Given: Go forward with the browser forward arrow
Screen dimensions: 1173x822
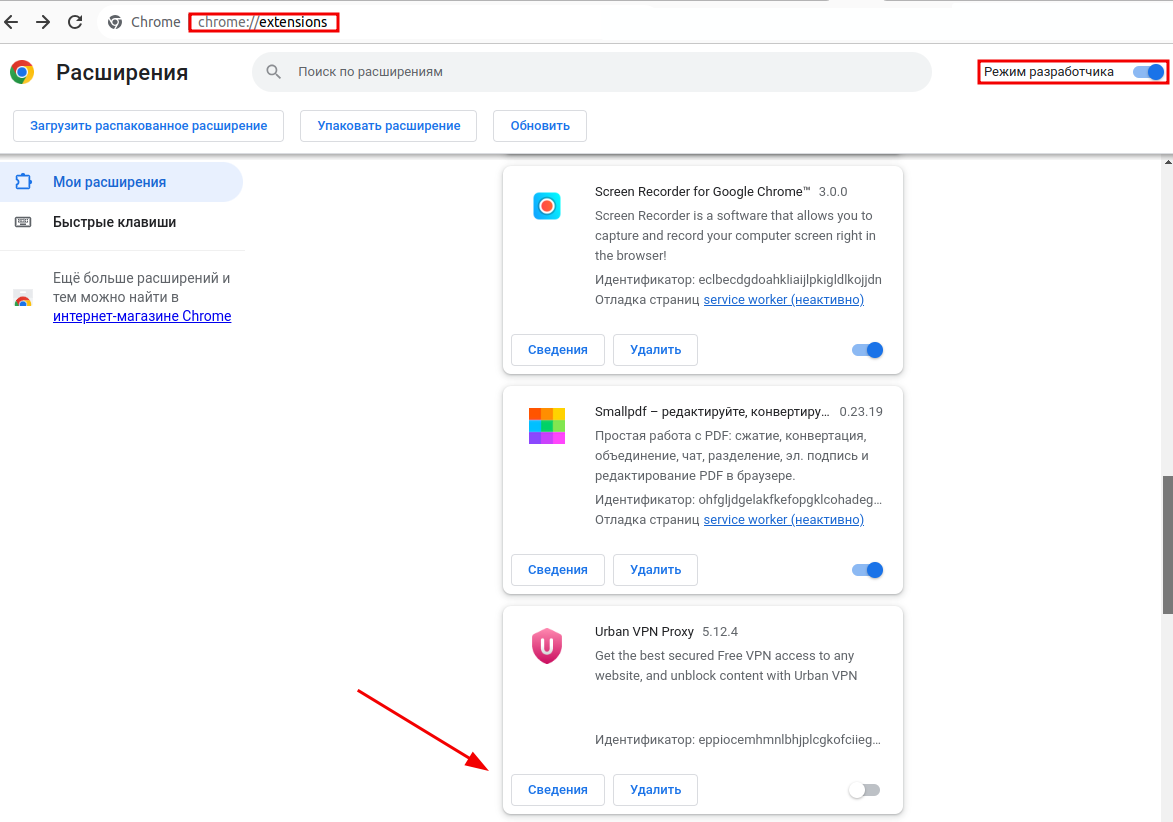Looking at the screenshot, I should tap(43, 22).
